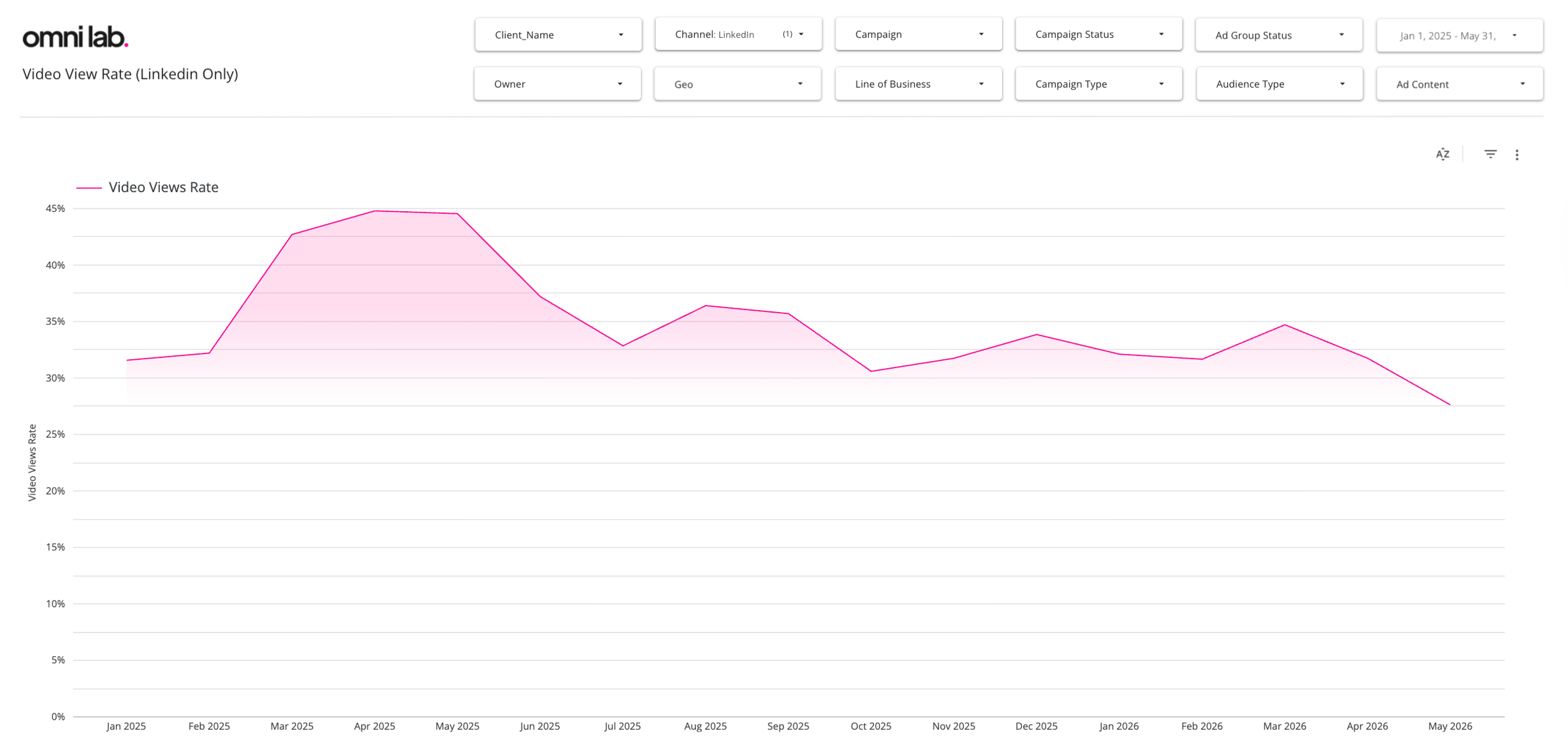
Task: Toggle the Video Views Rate legend entry
Action: coord(147,187)
